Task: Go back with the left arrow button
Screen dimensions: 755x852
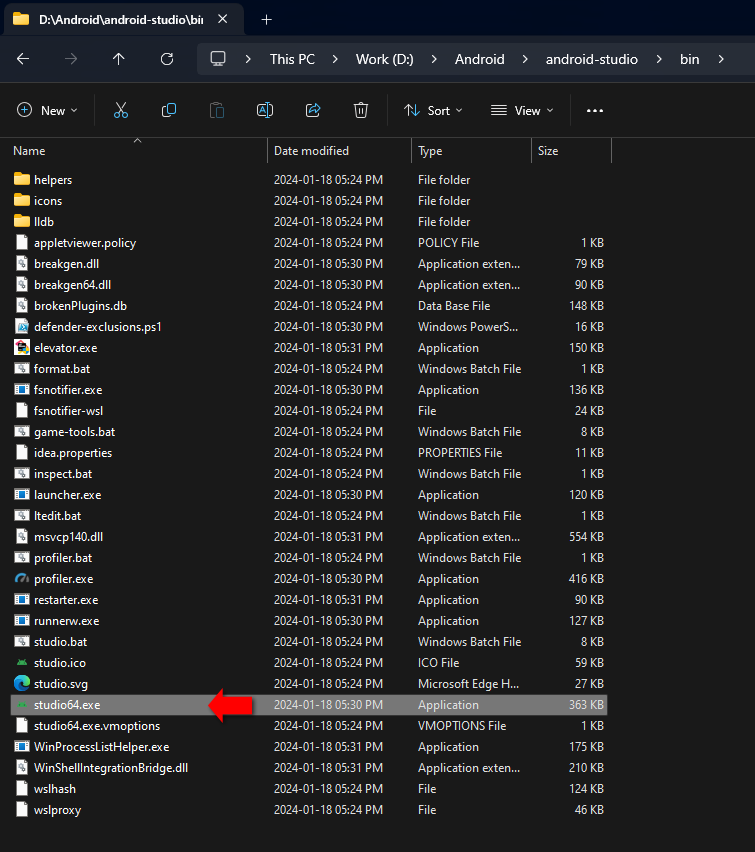Action: coord(23,59)
